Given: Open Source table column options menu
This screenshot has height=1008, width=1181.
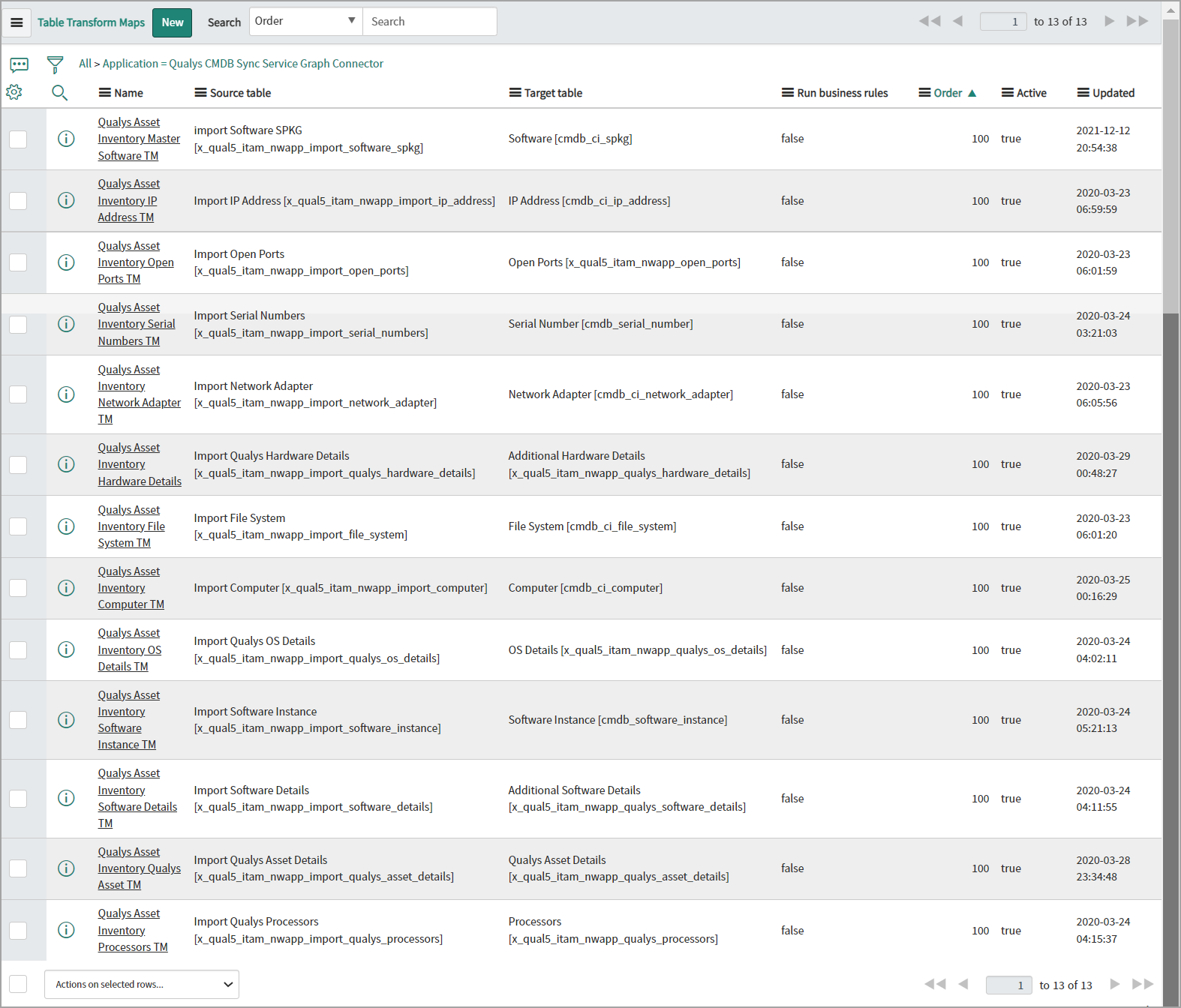Looking at the screenshot, I should pyautogui.click(x=200, y=93).
